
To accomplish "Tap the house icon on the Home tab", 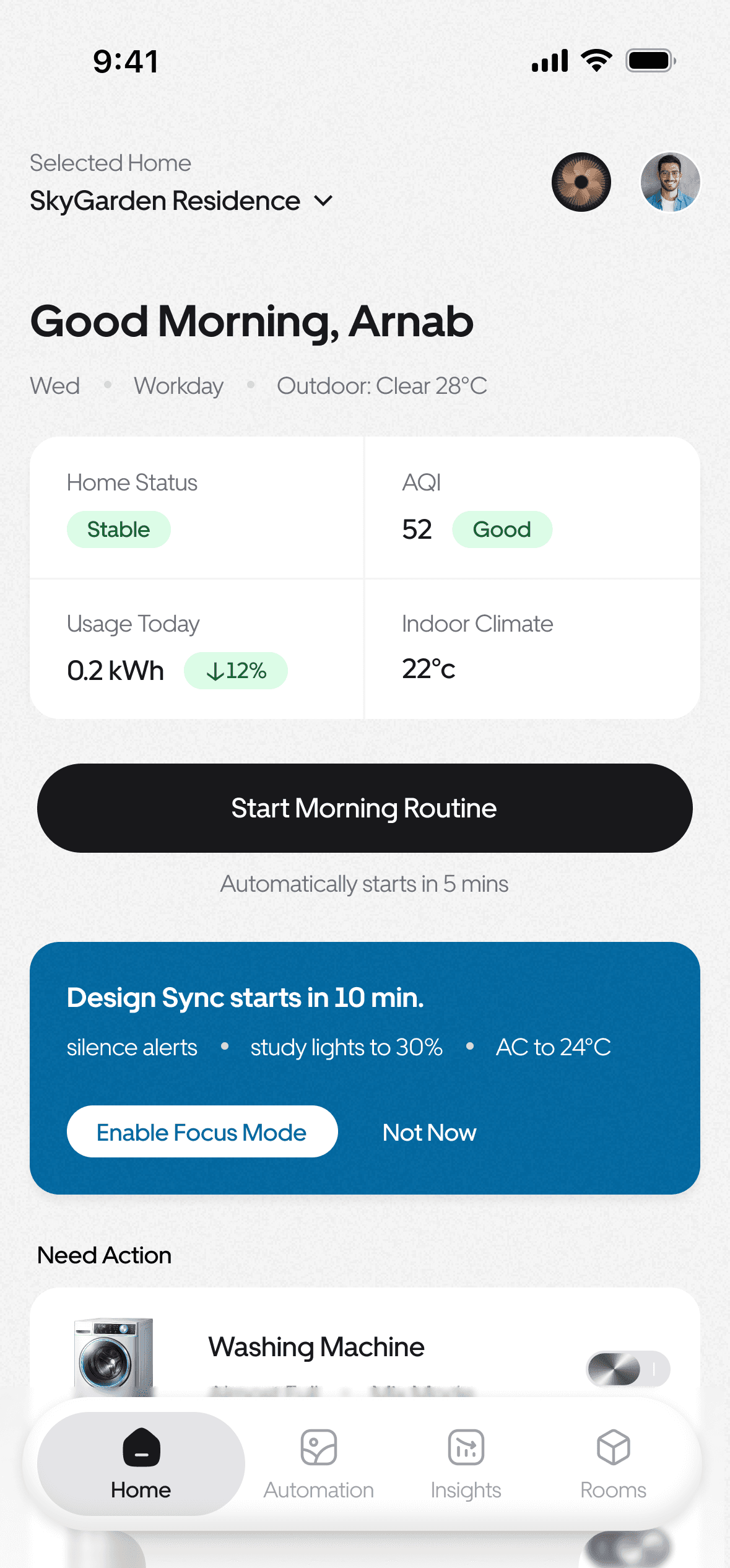I will coord(140,1448).
